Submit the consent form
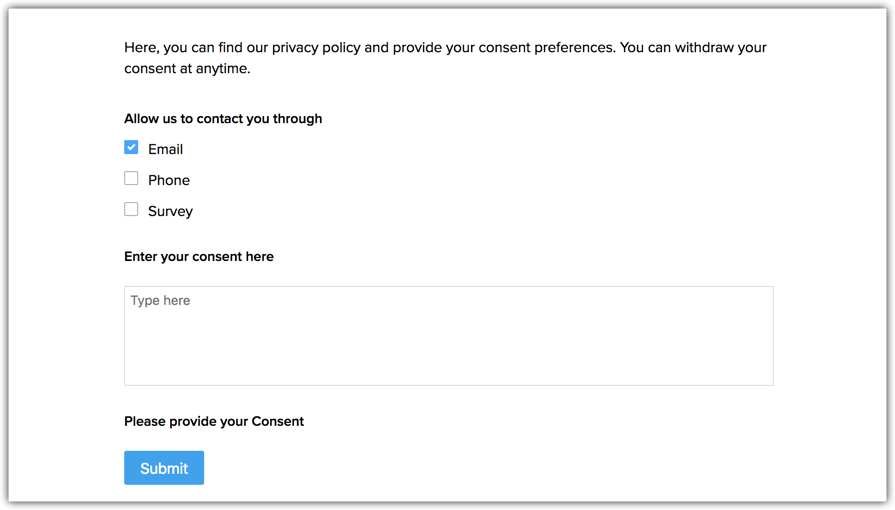Viewport: 895px width, 510px height. pos(164,468)
